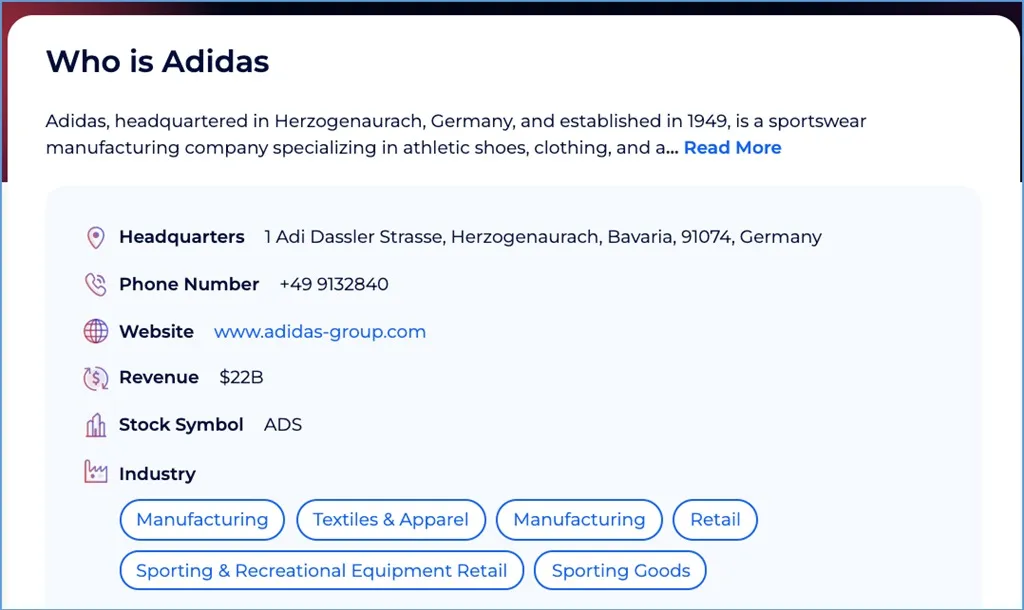Click the globe icon beside Website
1024x610 pixels.
point(95,331)
